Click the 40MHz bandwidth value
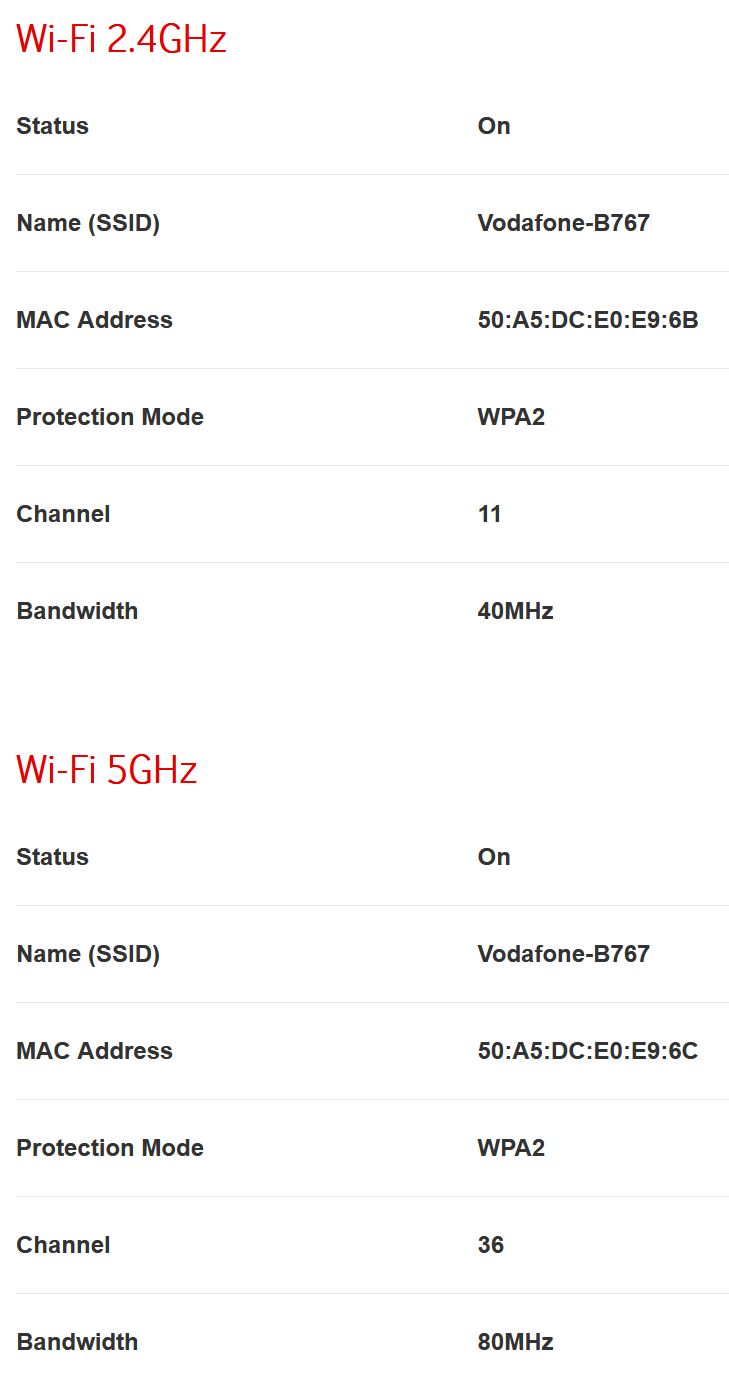The image size is (729, 1373). (x=515, y=611)
